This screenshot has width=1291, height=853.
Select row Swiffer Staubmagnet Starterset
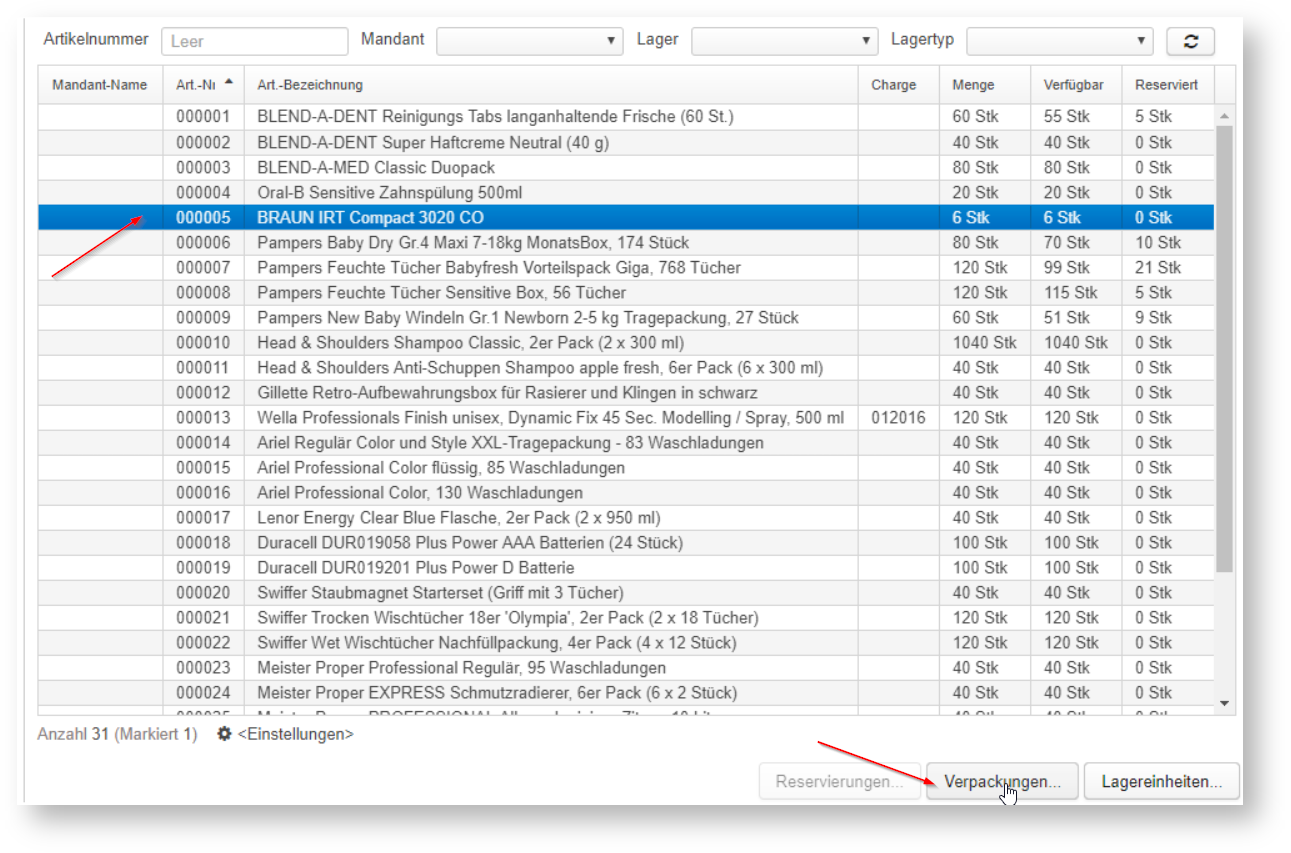click(626, 592)
